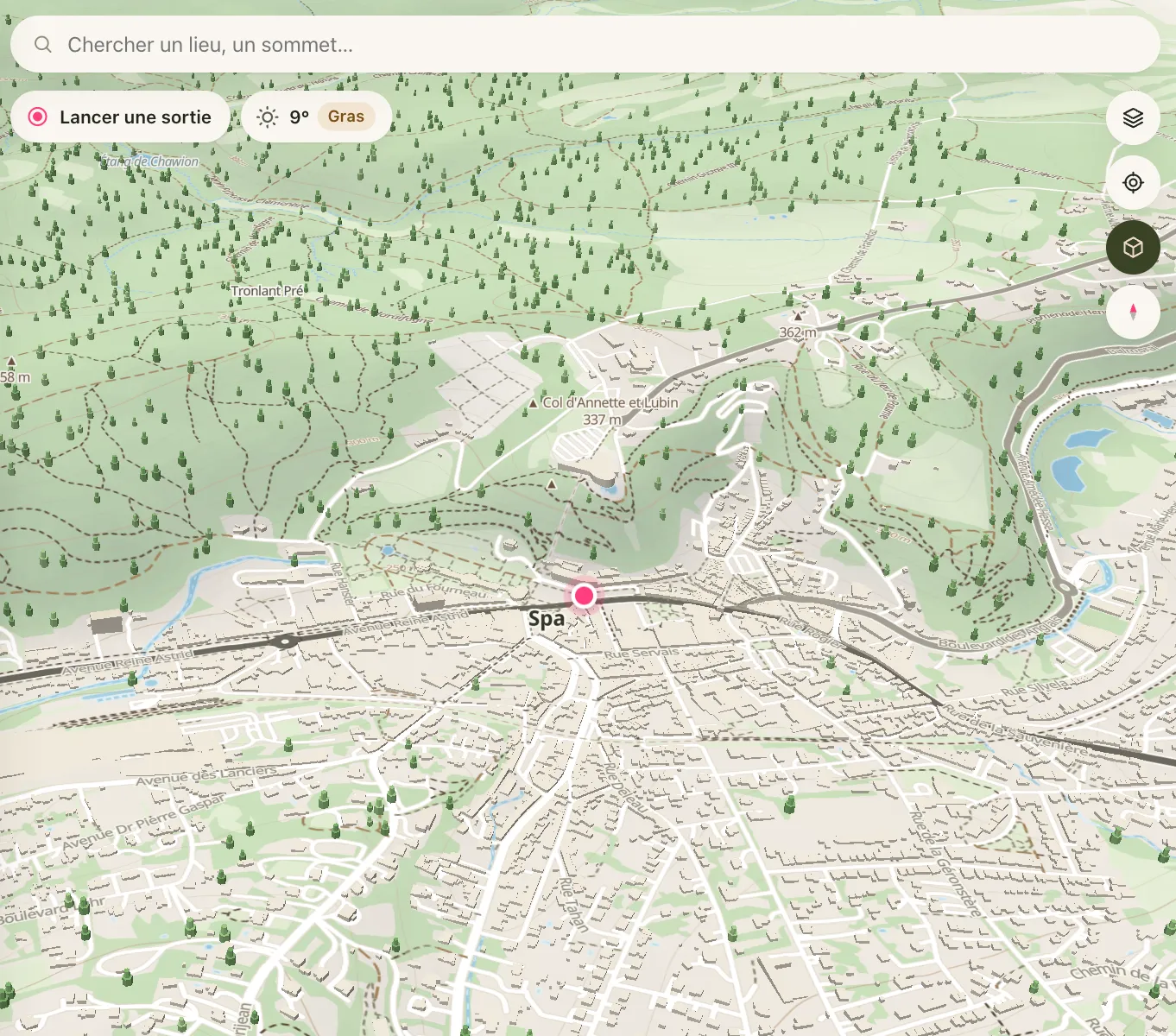Click the search magnifier icon
The height and width of the screenshot is (1036, 1176).
coord(43,44)
